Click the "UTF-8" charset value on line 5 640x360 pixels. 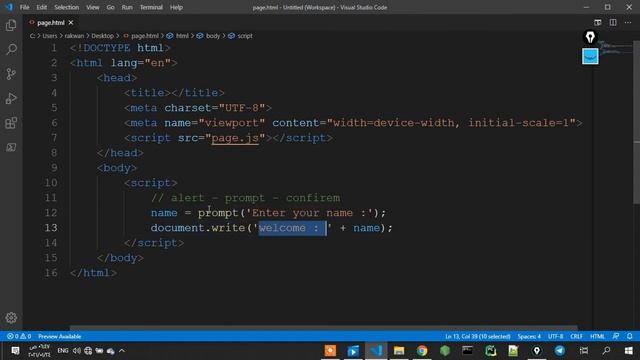(x=242, y=108)
